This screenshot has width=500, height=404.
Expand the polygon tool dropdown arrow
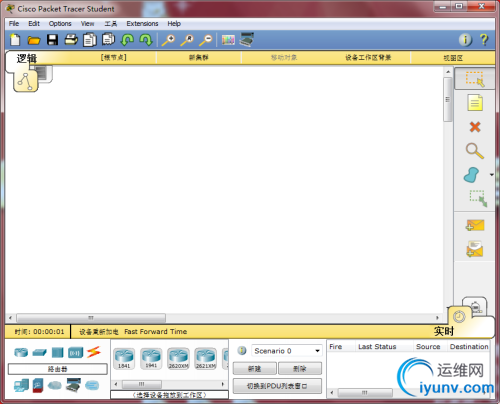point(492,175)
